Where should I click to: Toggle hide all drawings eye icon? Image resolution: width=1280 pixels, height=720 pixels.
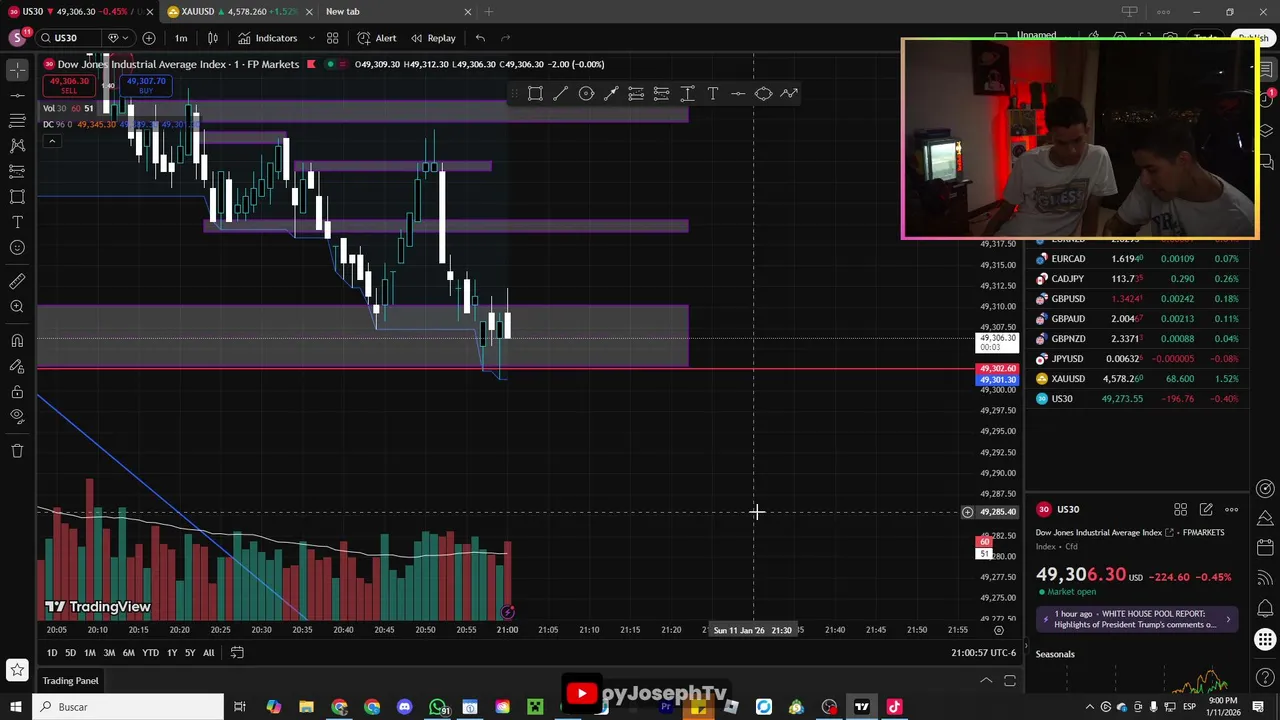tap(17, 417)
